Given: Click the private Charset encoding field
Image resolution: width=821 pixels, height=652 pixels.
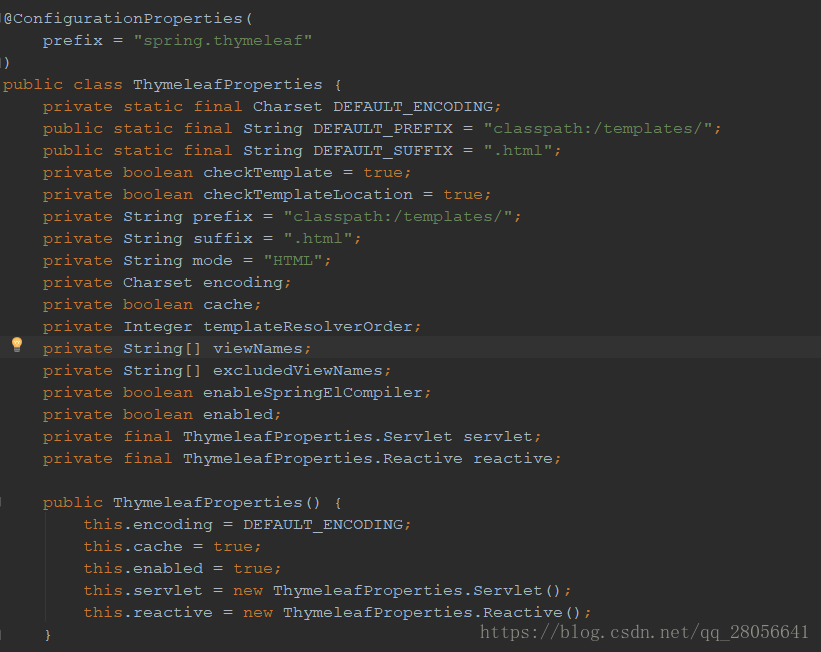Looking at the screenshot, I should [x=167, y=283].
